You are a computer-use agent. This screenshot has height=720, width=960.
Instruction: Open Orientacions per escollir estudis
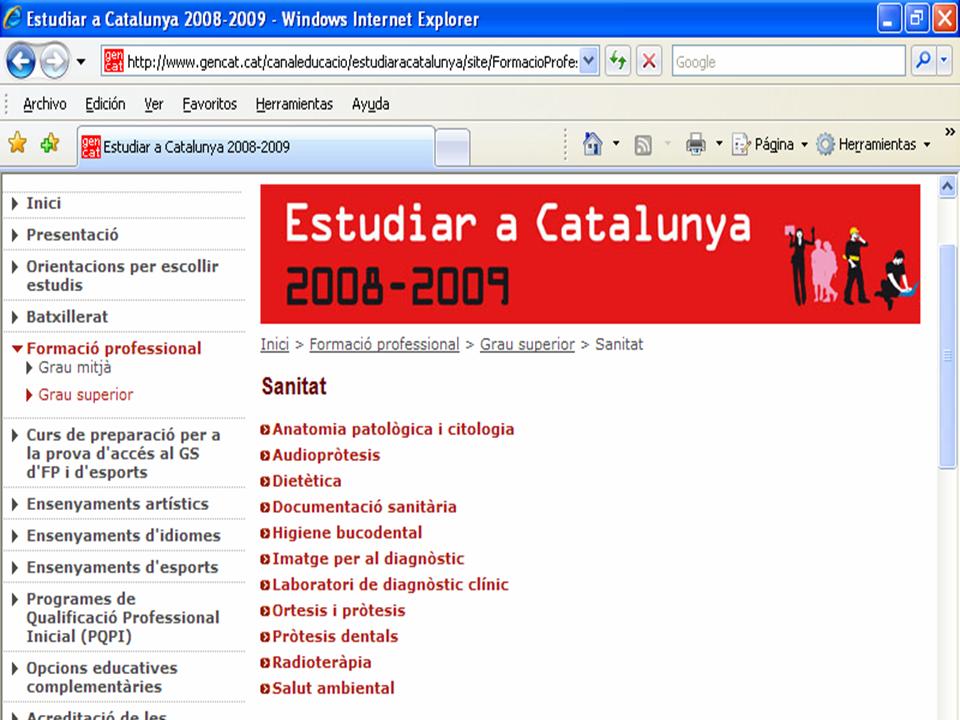point(122,276)
